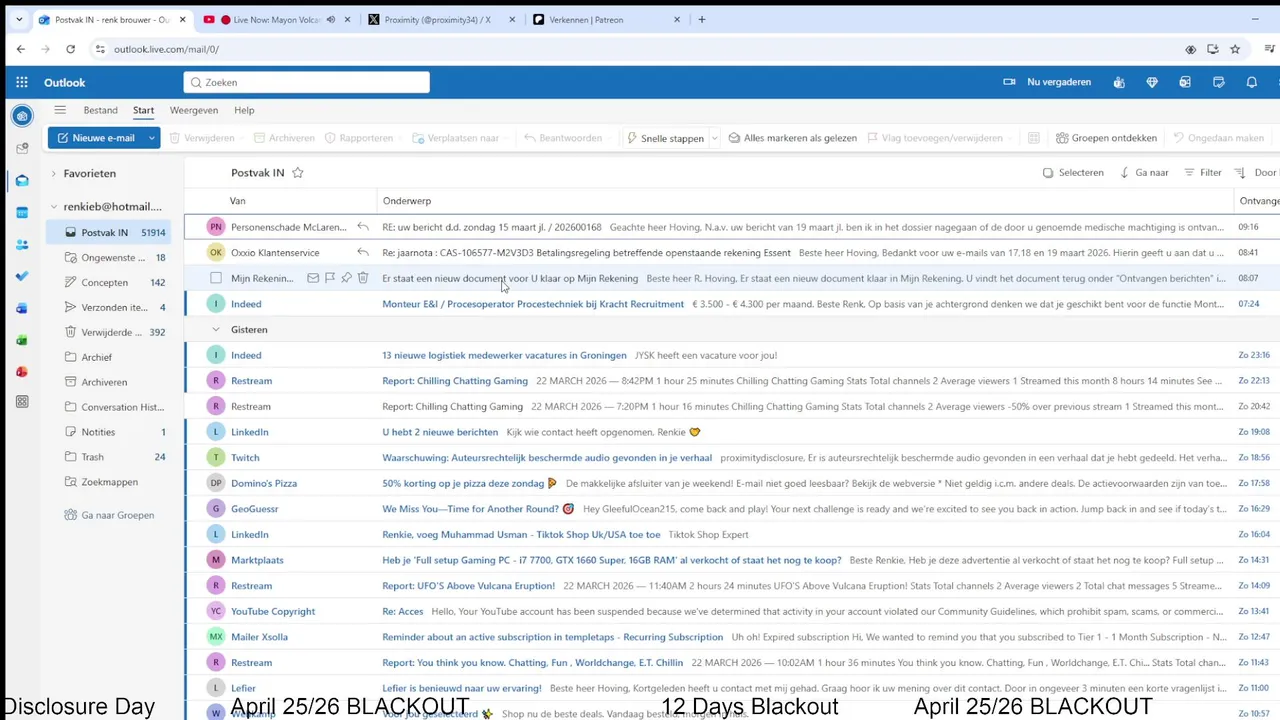Open the Snelle stappen dropdown arrow
This screenshot has height=720, width=1280.
714,138
